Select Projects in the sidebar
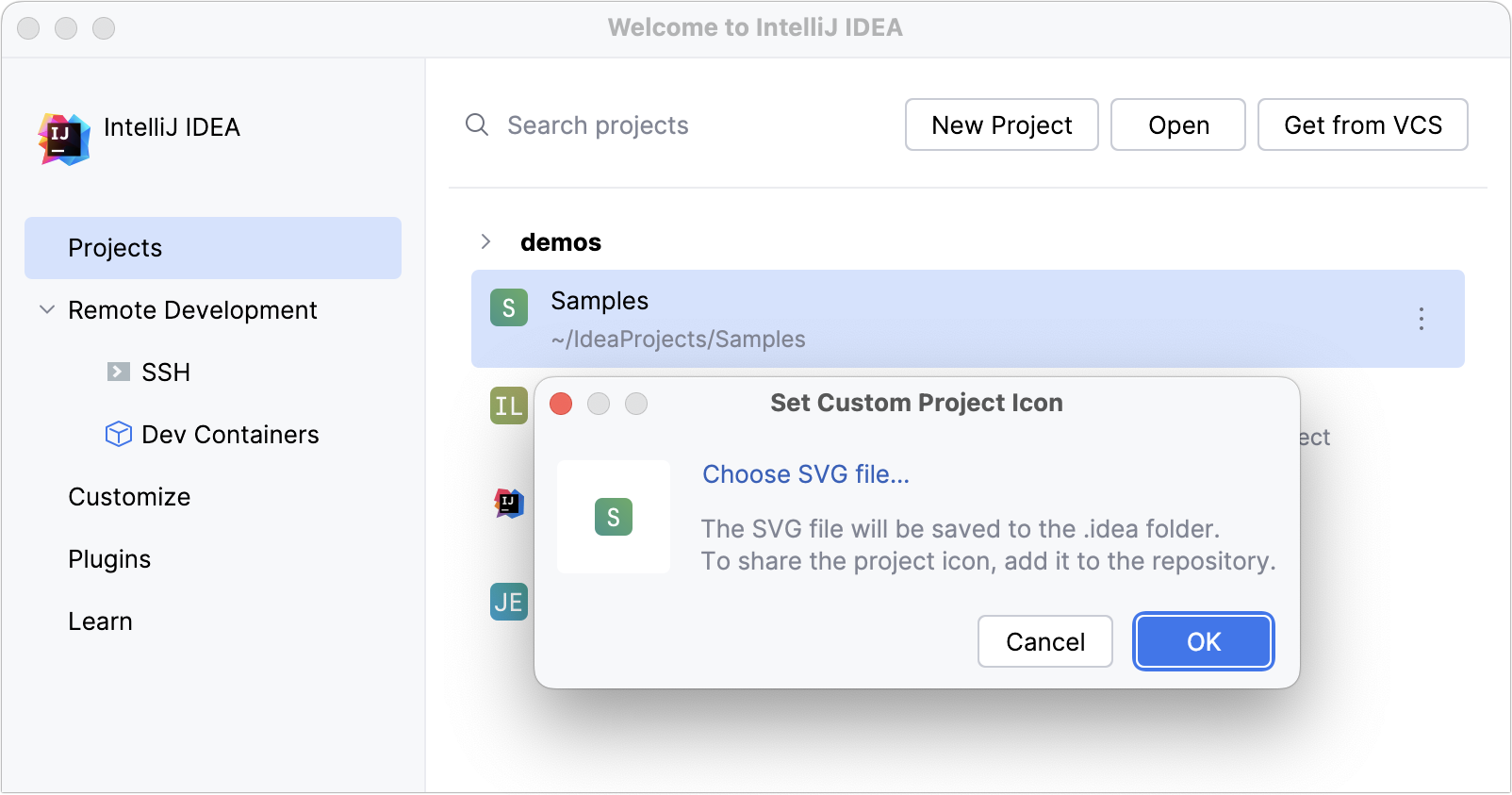The height and width of the screenshot is (795, 1512). tap(213, 248)
